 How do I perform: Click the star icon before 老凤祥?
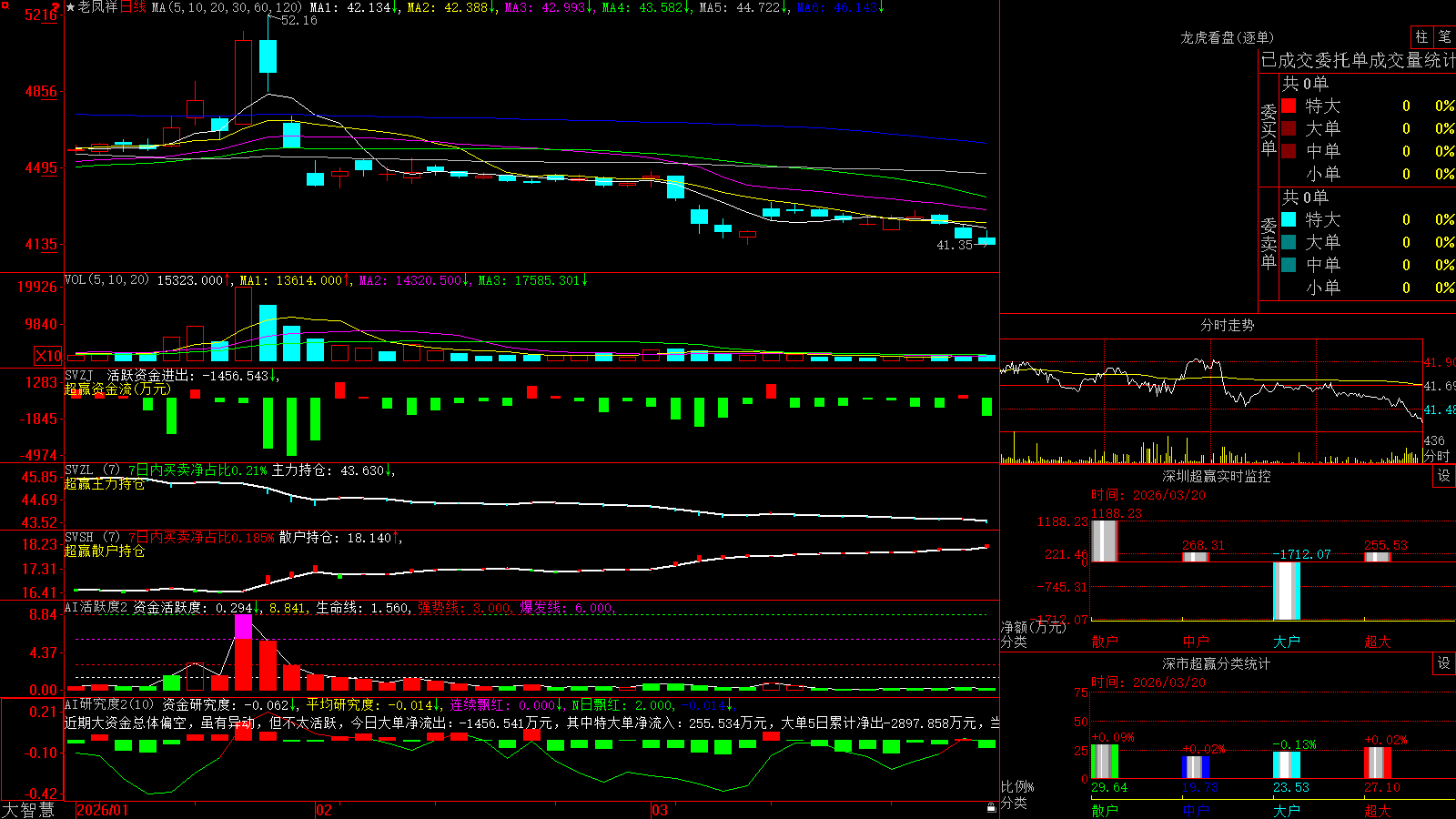click(x=70, y=7)
